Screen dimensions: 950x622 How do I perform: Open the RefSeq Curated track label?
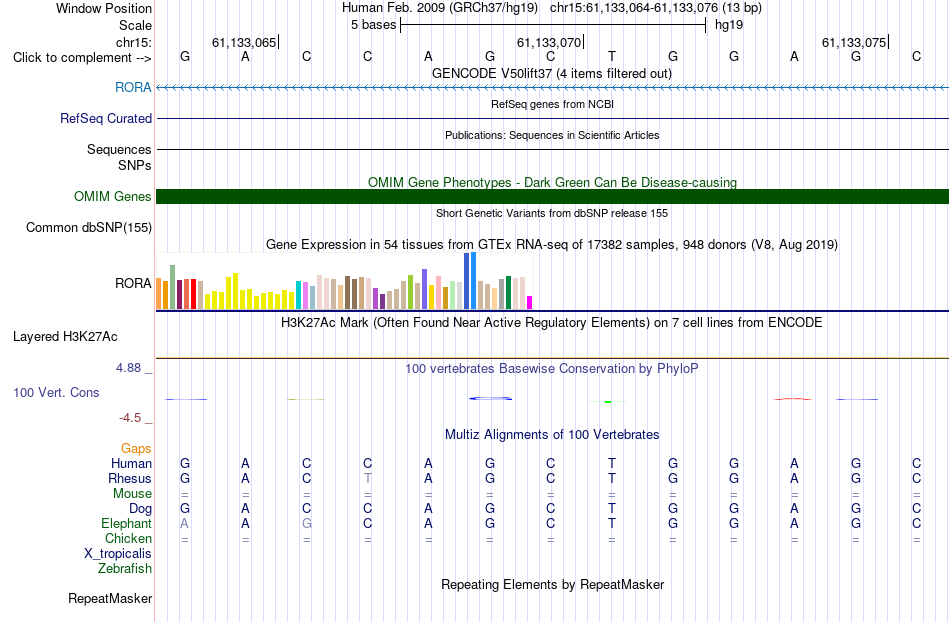[x=106, y=118]
